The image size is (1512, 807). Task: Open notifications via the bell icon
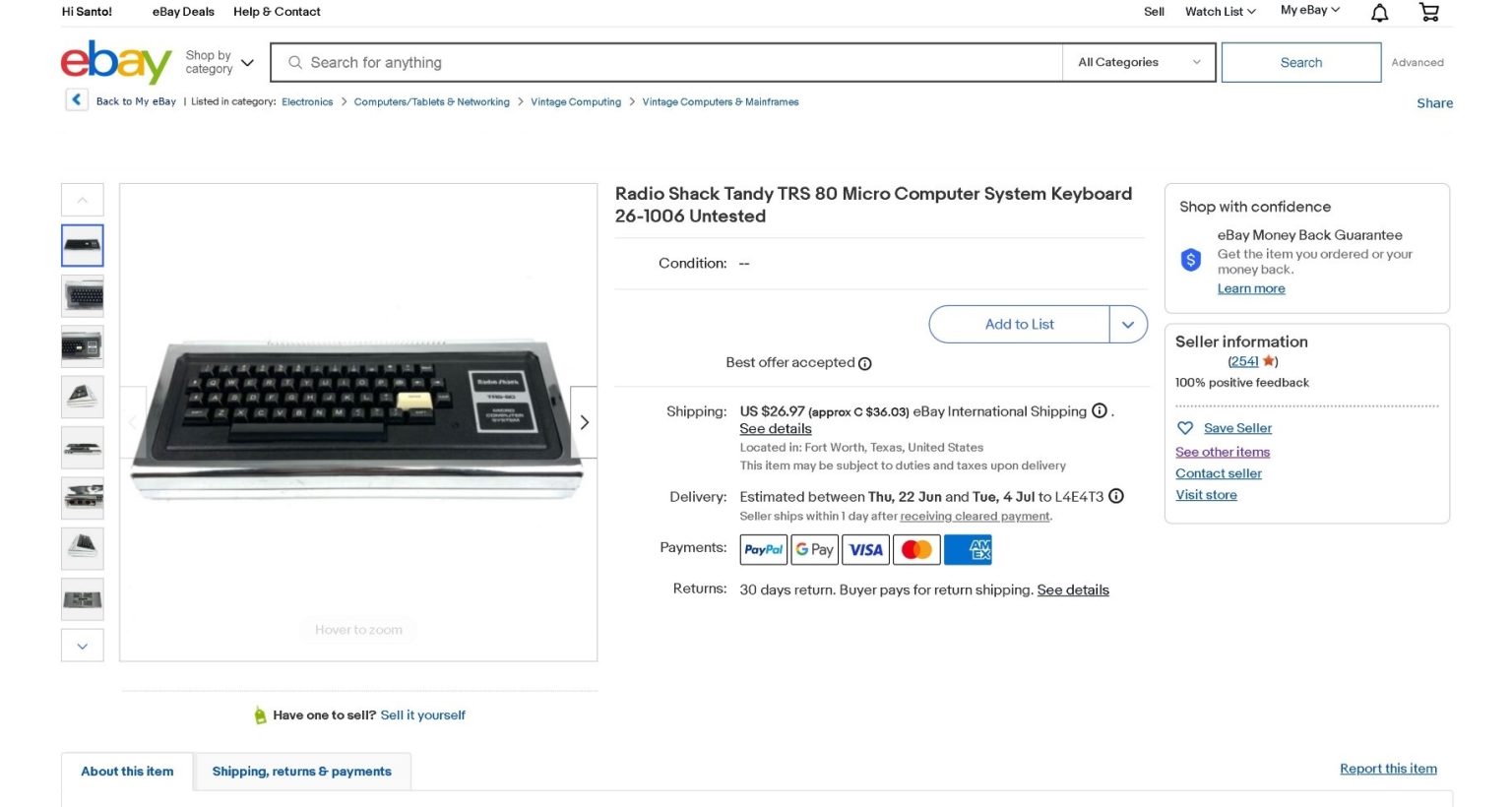point(1379,11)
